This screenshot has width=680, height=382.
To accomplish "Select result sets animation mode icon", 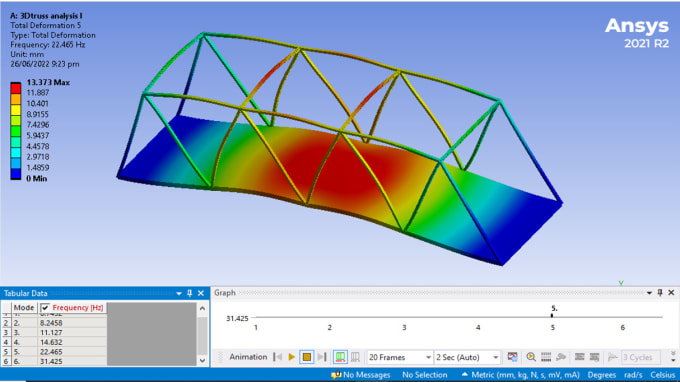I will point(355,357).
